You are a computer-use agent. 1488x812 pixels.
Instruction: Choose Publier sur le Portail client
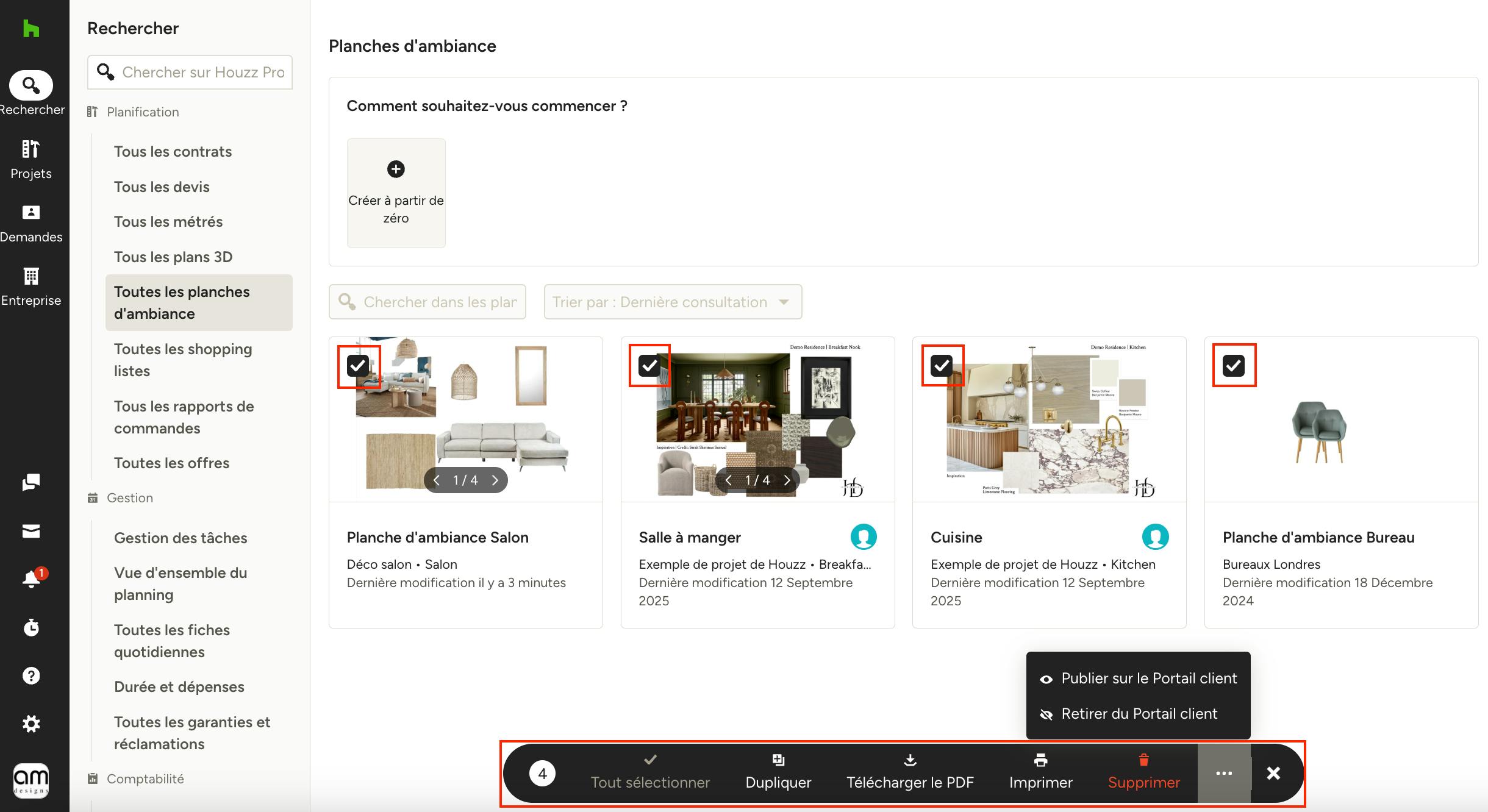click(1139, 678)
